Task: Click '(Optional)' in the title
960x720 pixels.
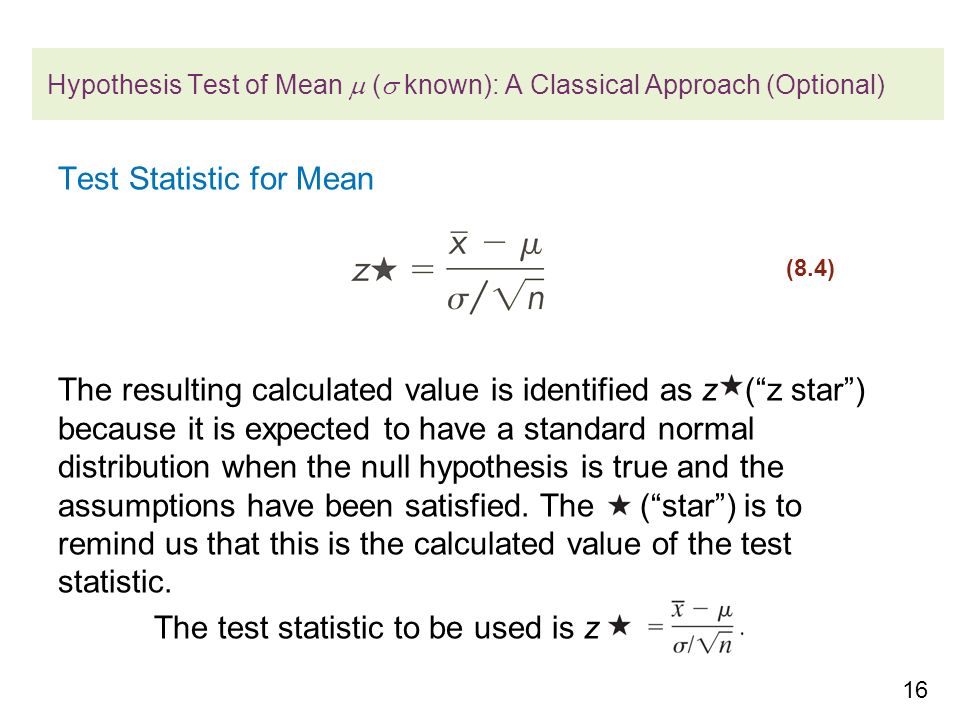Action: click(x=825, y=84)
